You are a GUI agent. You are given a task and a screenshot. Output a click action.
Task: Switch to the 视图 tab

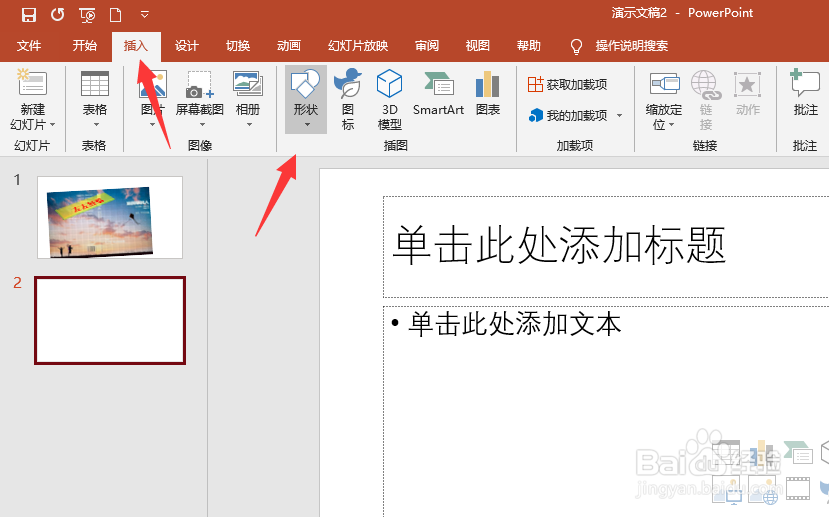point(477,46)
